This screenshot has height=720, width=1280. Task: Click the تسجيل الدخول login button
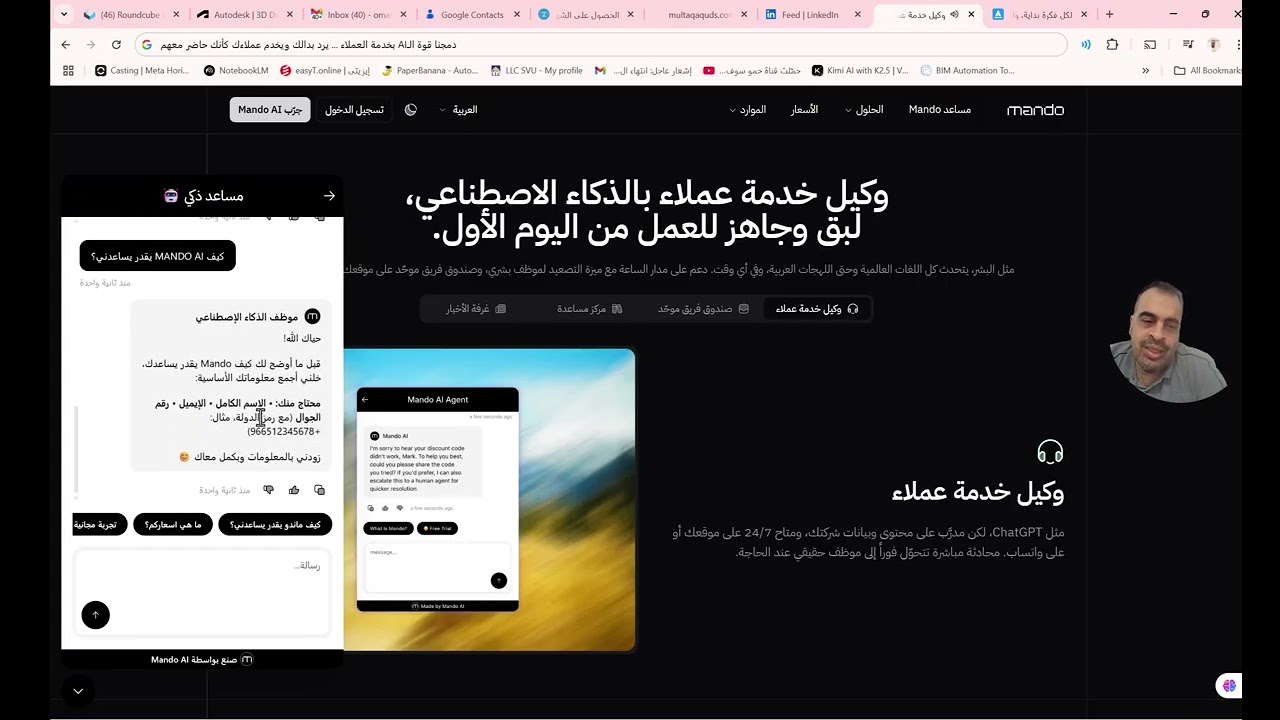point(354,110)
